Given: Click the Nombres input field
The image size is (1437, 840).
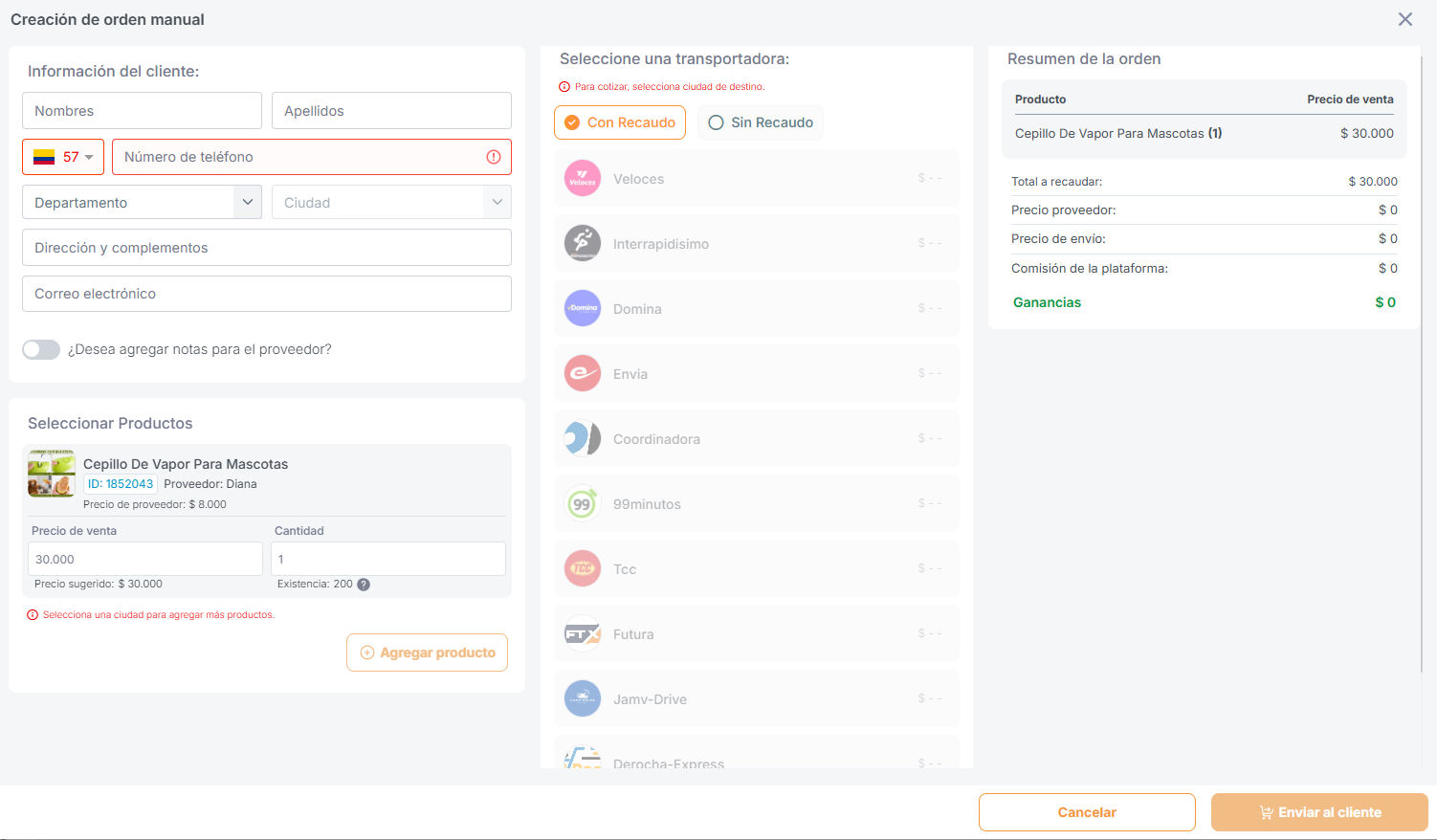Looking at the screenshot, I should coord(142,111).
